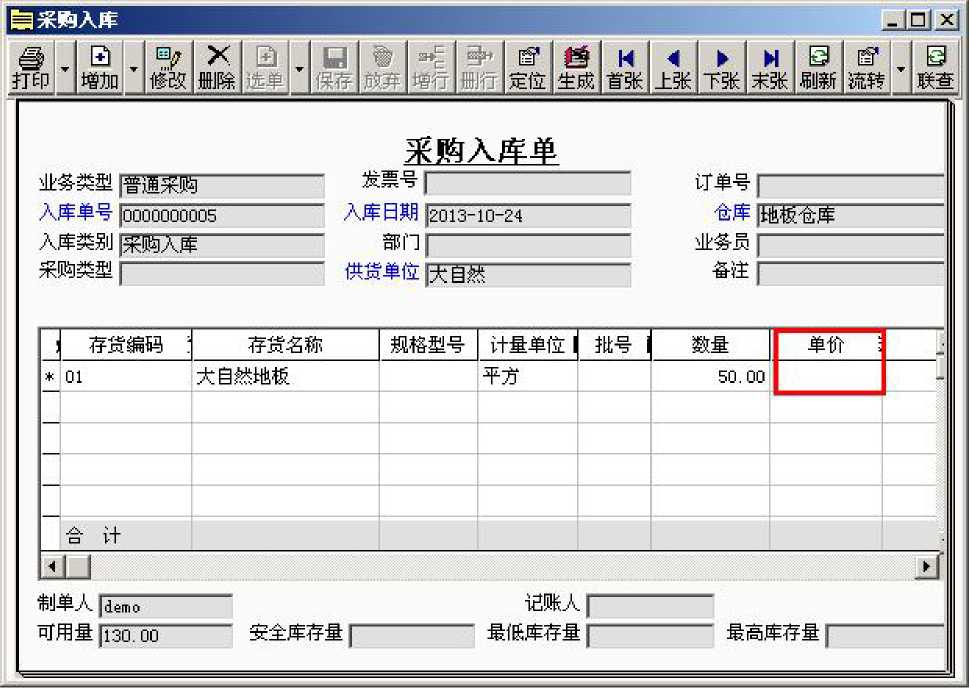This screenshot has width=969, height=688.
Task: Open the dropdown arrow next to 打印
Action: (65, 67)
